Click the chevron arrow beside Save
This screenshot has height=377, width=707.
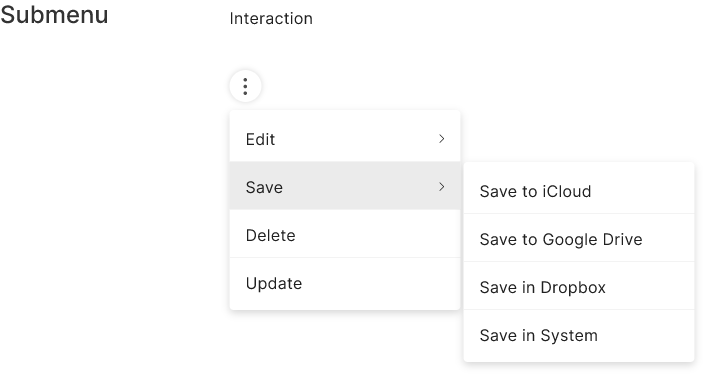[441, 187]
